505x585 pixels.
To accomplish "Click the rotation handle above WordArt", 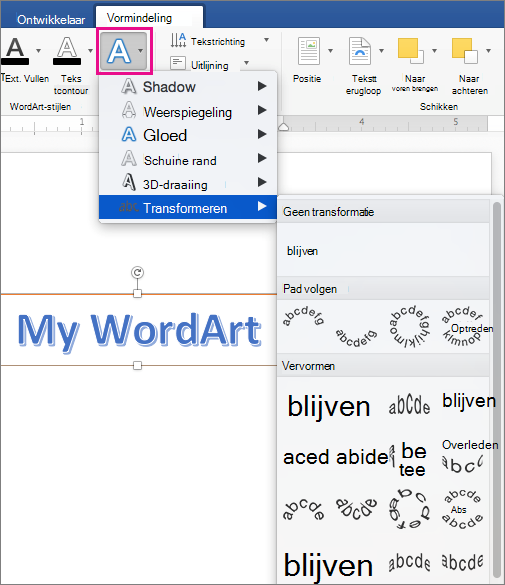I will [x=137, y=272].
